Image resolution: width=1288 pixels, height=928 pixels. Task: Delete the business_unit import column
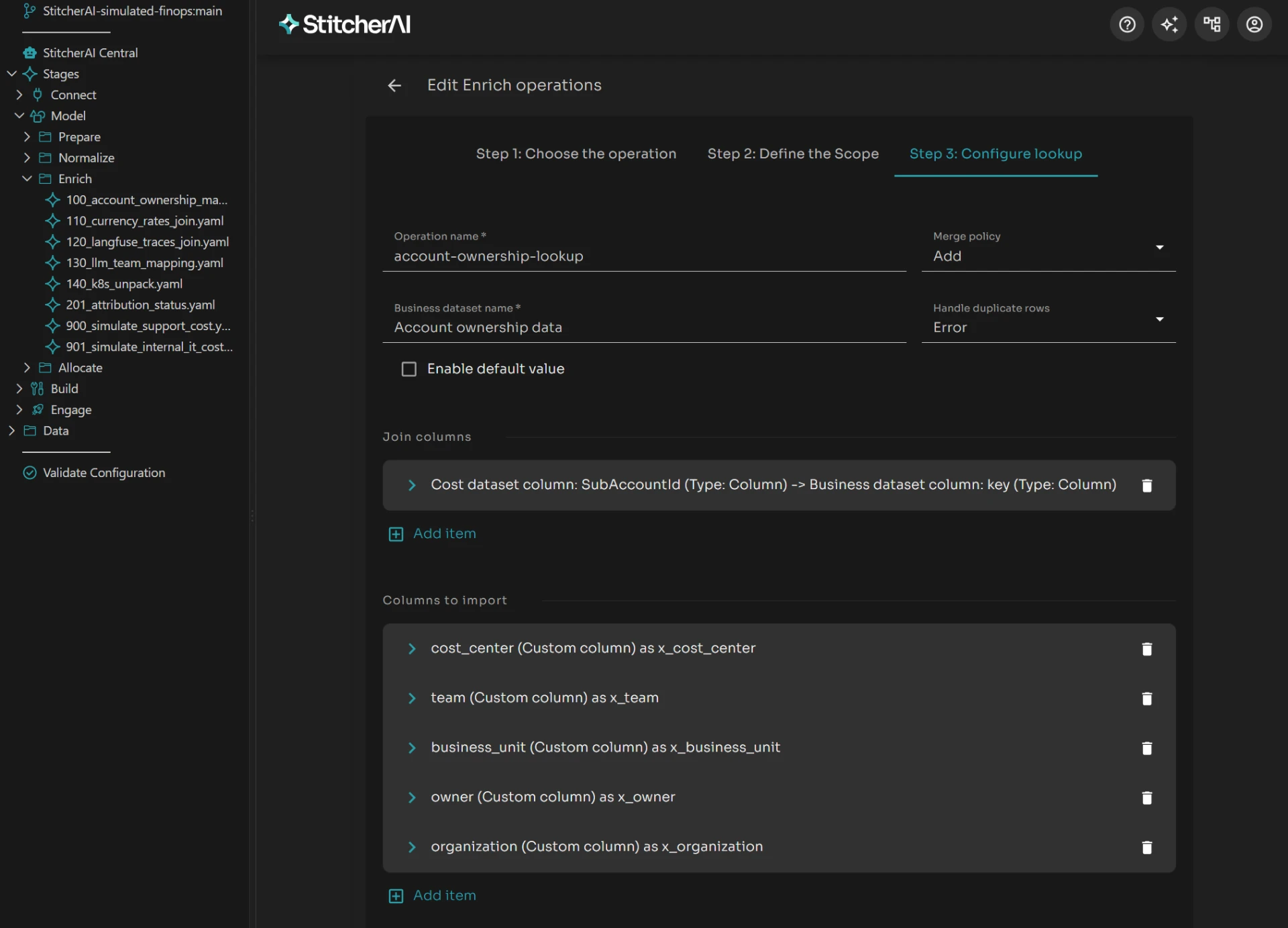[1147, 748]
